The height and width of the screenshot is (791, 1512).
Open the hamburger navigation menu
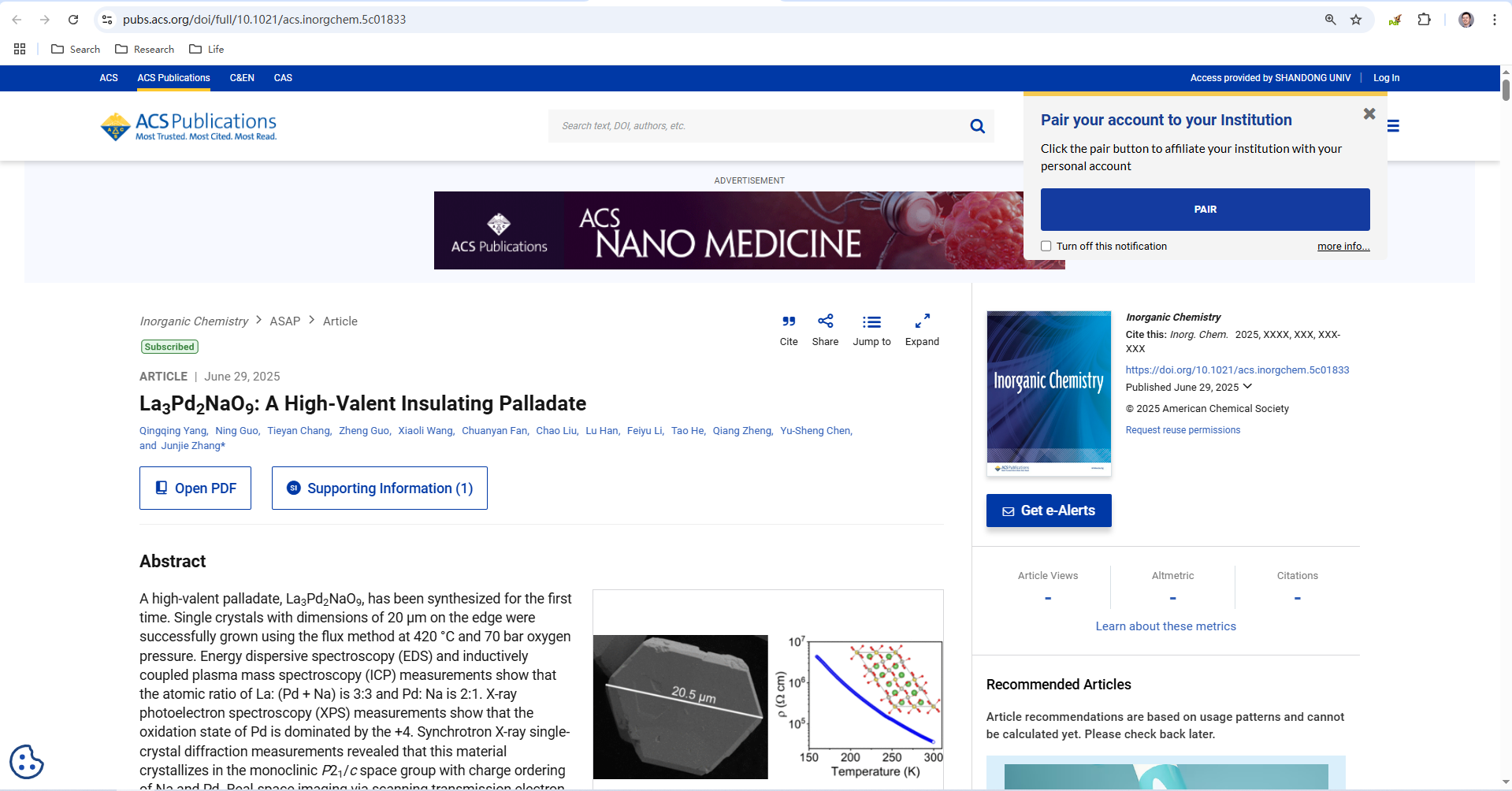point(1393,126)
